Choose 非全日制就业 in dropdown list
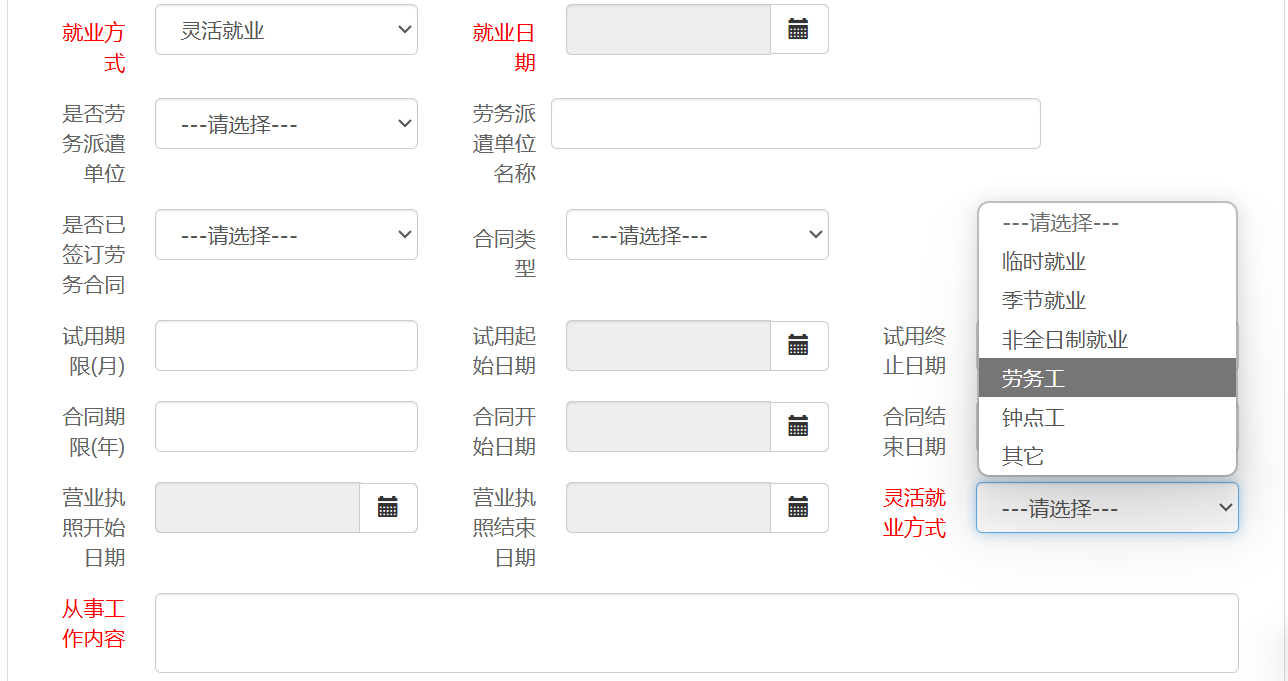1288x681 pixels. tap(1064, 340)
